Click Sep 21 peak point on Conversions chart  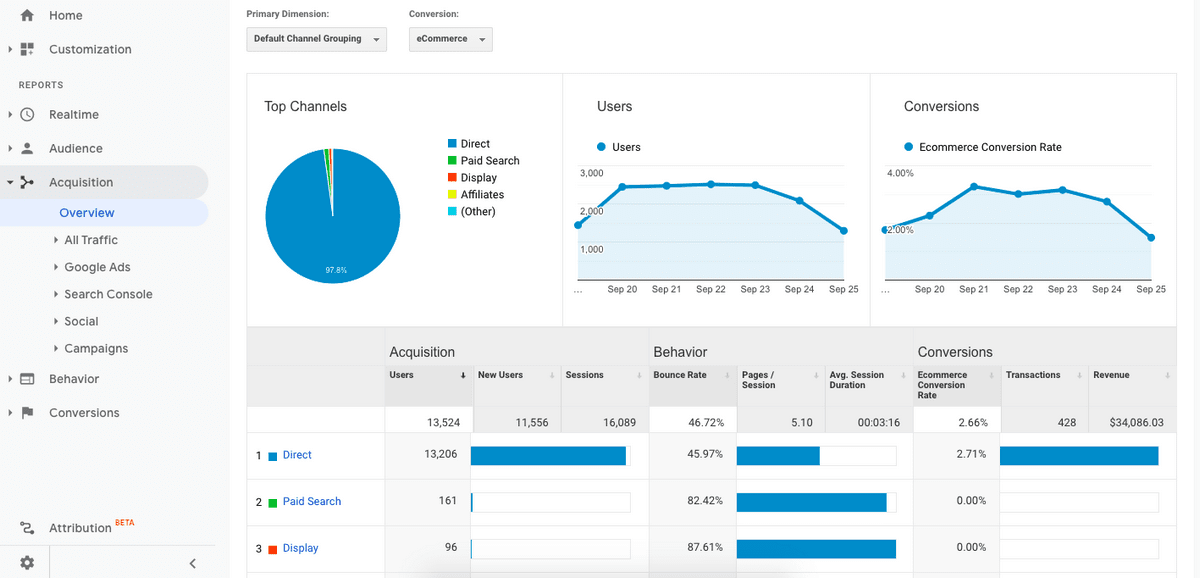tap(974, 186)
